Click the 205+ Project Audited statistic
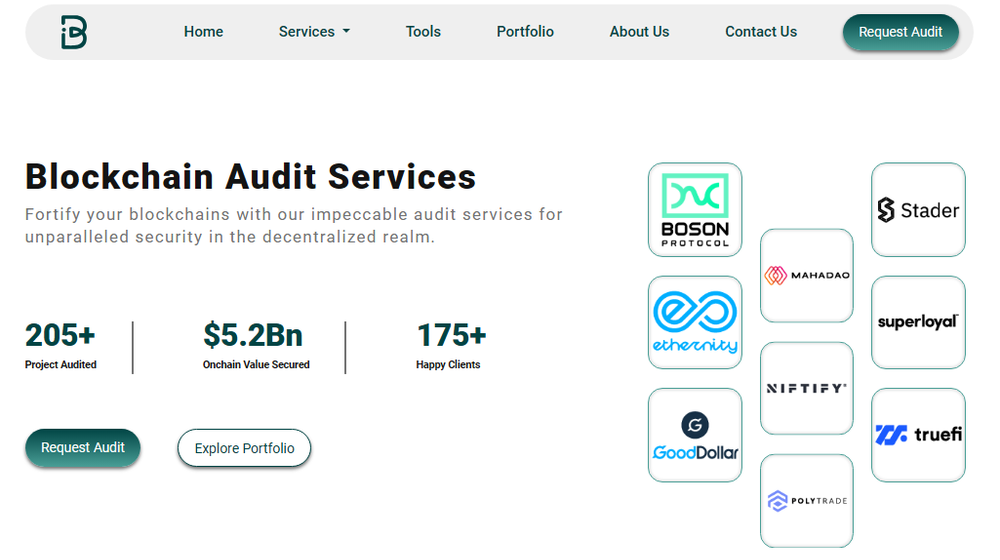This screenshot has height=560, width=1000. click(61, 345)
